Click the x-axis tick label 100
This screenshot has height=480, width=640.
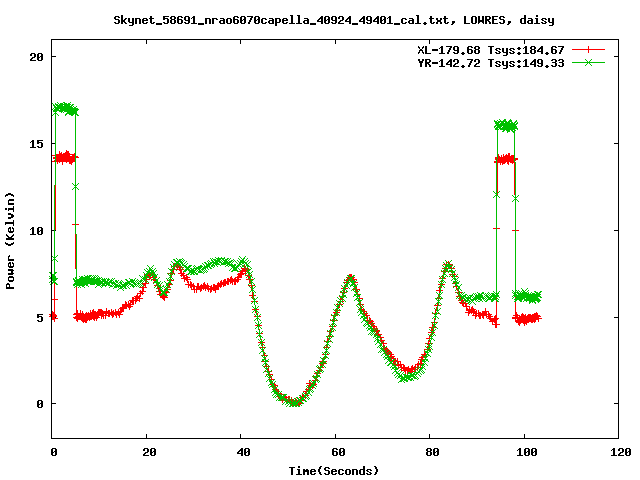527,452
